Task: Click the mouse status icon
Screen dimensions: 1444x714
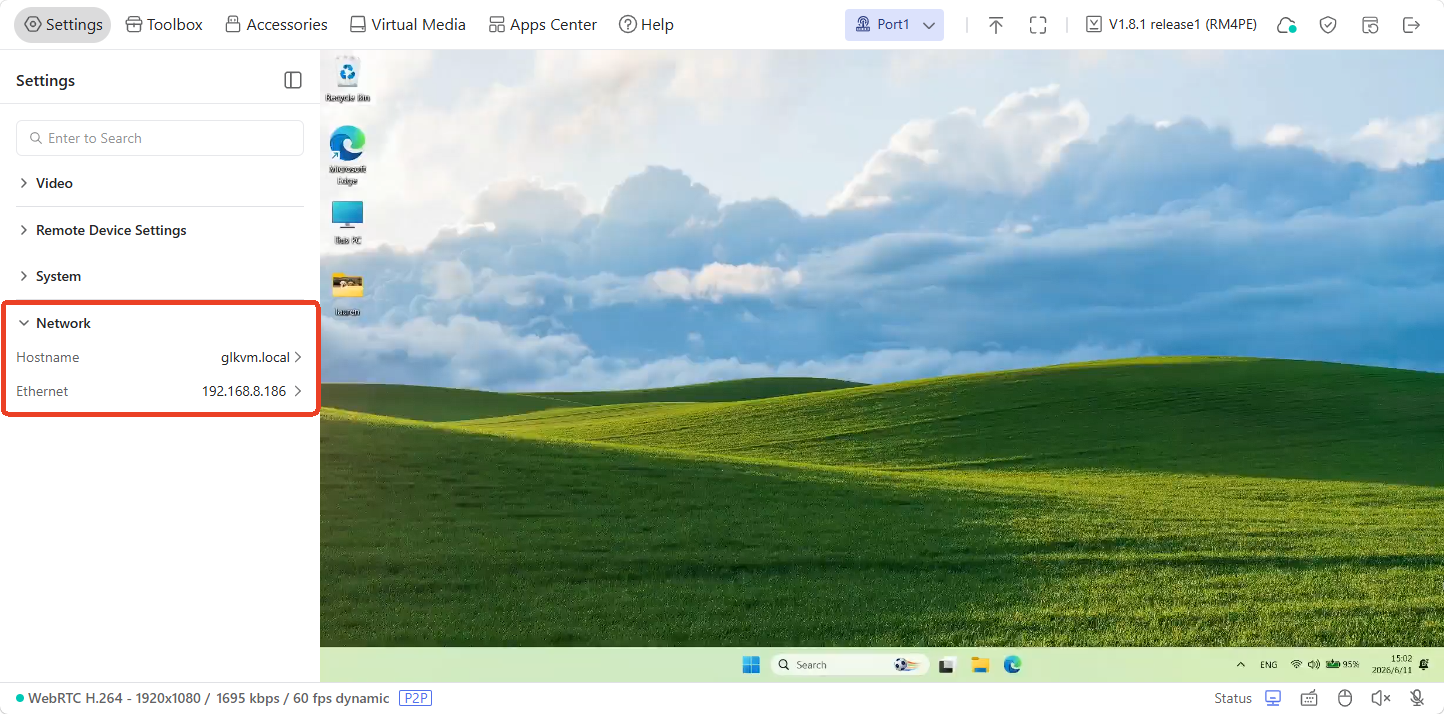Action: click(x=1345, y=698)
